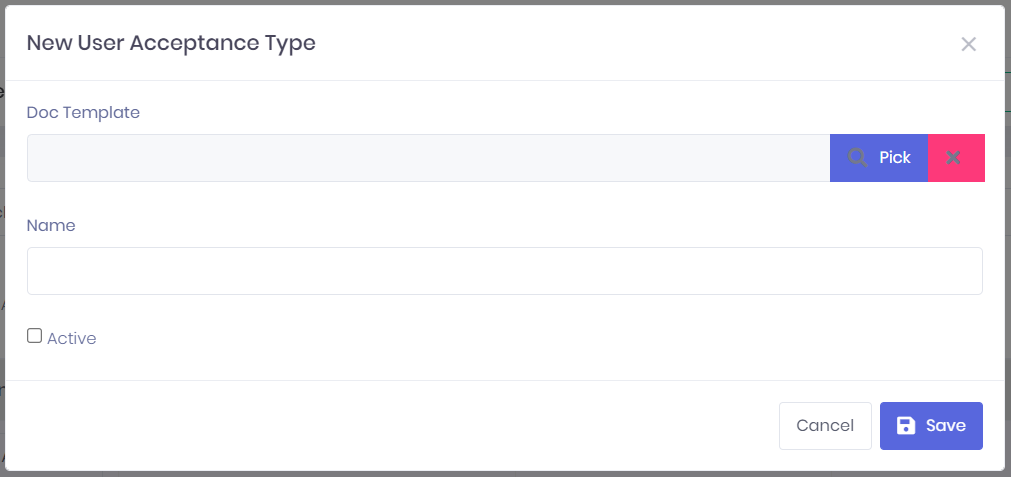The width and height of the screenshot is (1011, 477).
Task: Click the Save text label
Action: tap(945, 426)
